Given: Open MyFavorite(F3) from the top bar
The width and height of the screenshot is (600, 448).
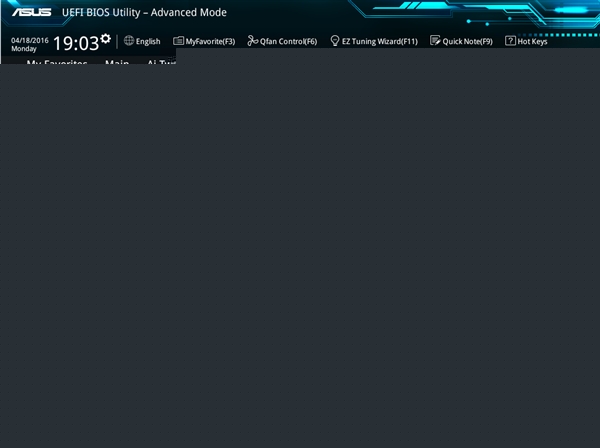Looking at the screenshot, I should [204, 41].
